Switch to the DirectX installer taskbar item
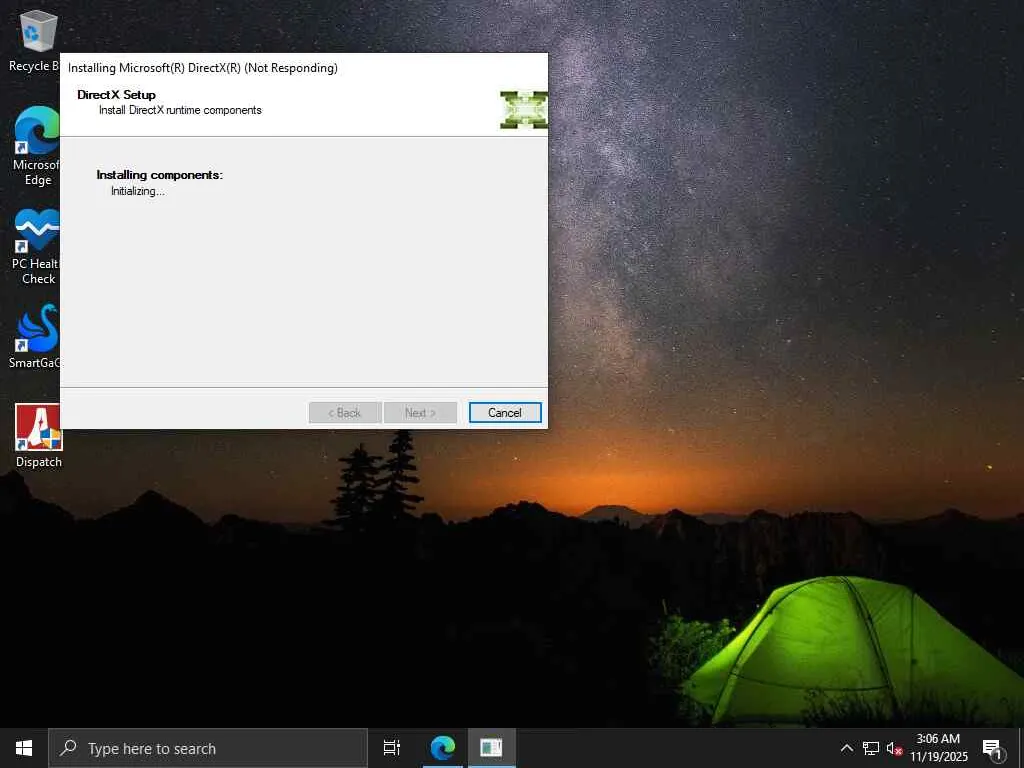1024x768 pixels. point(491,748)
